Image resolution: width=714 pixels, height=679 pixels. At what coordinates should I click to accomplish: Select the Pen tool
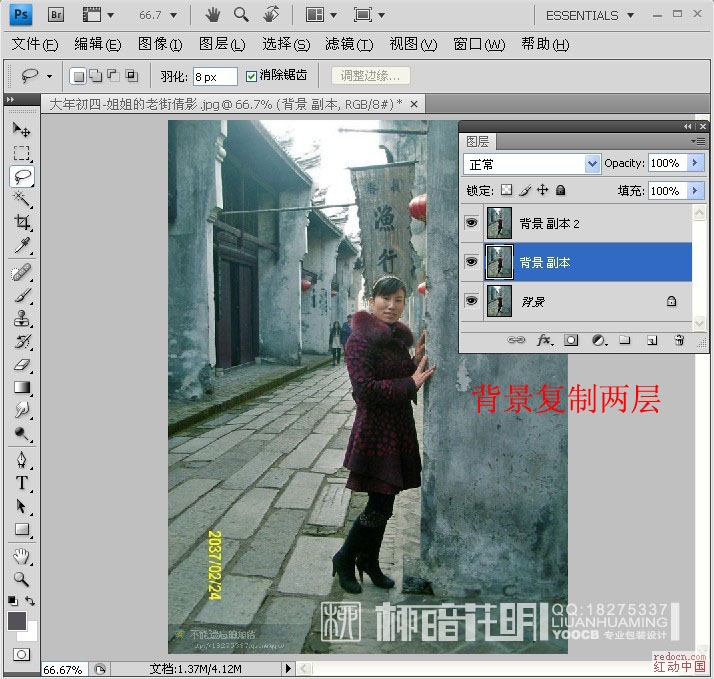(x=21, y=459)
